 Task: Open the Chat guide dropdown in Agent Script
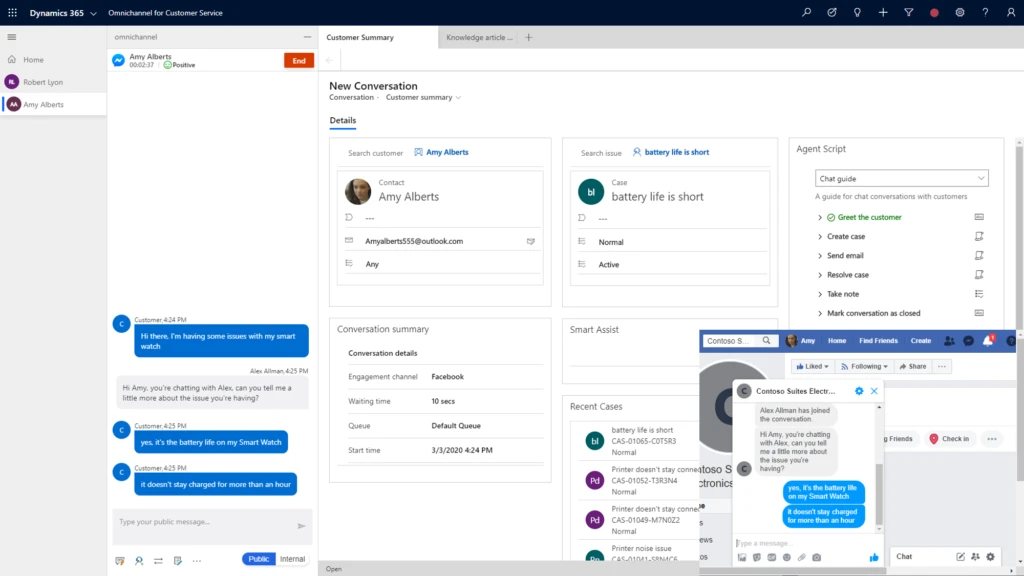(900, 177)
